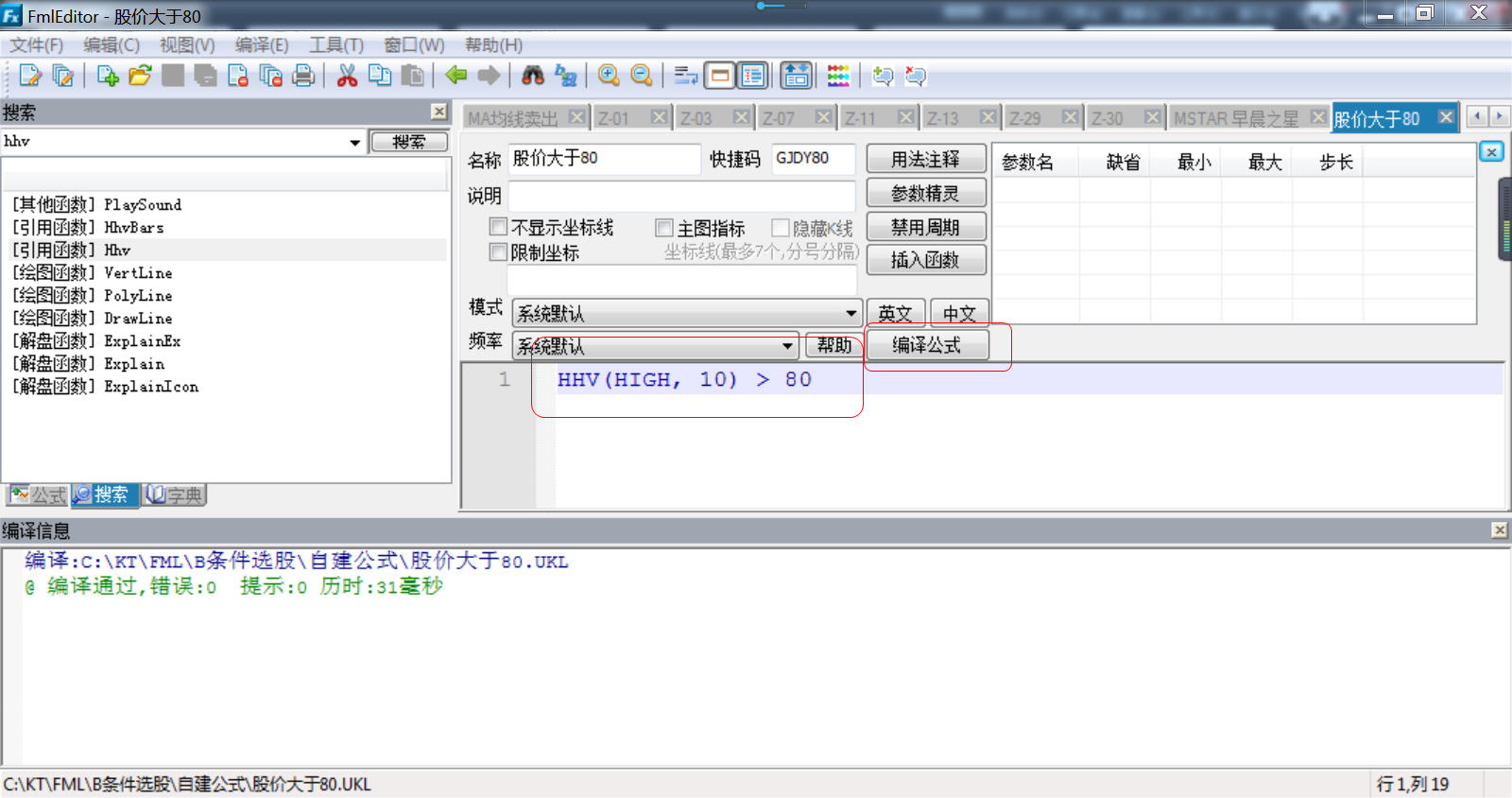Select HhvBars in search results
Screen dimensions: 1512x798
pyautogui.click(x=227, y=227)
